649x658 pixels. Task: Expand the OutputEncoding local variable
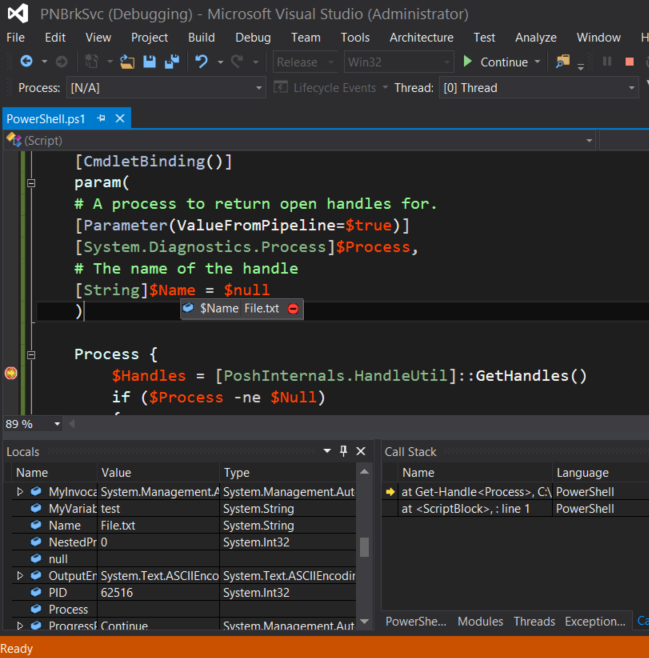tap(19, 575)
